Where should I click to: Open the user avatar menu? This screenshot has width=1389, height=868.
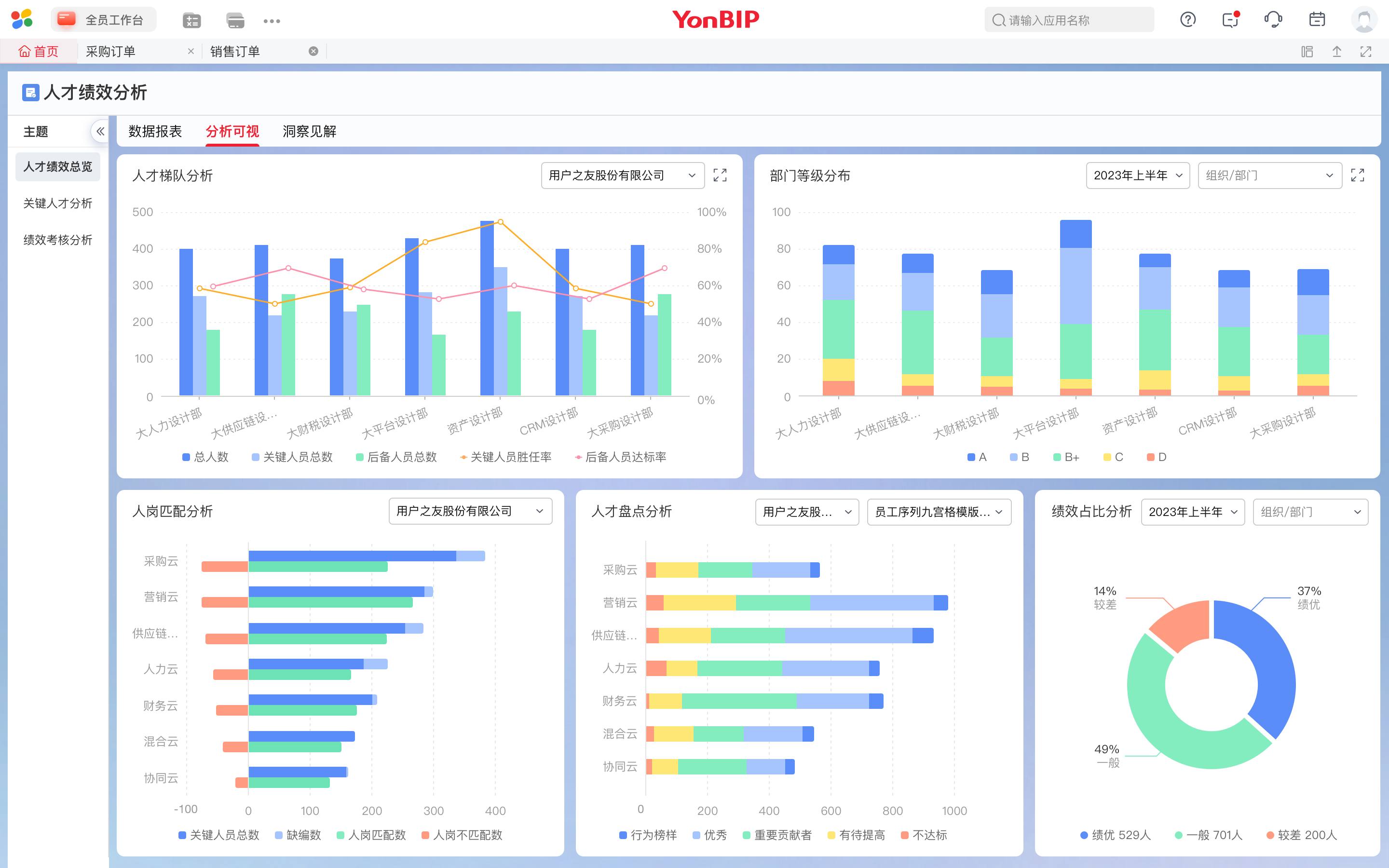(1364, 19)
